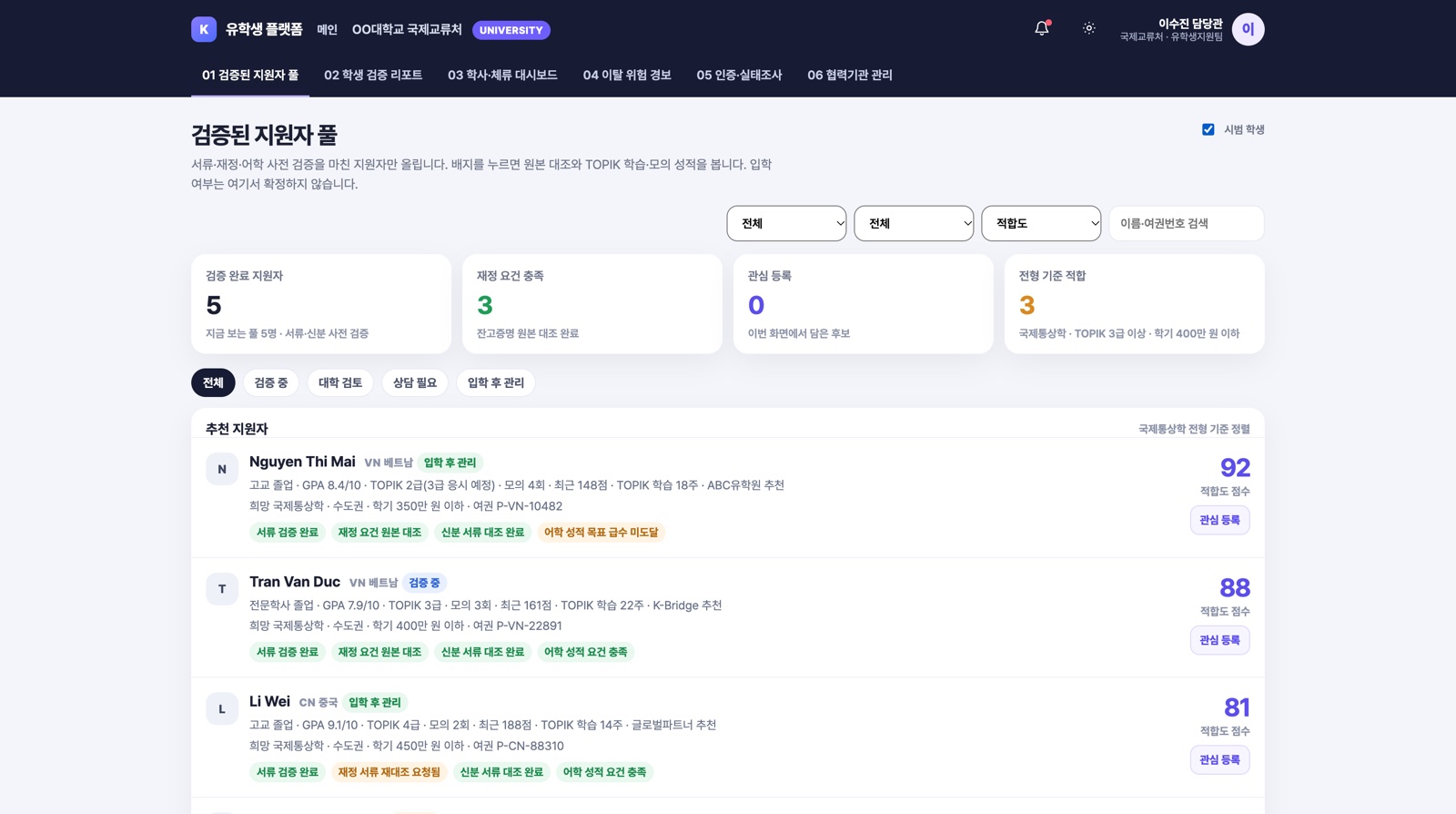1456x814 pixels.
Task: Click the K platform logo icon
Action: click(204, 29)
